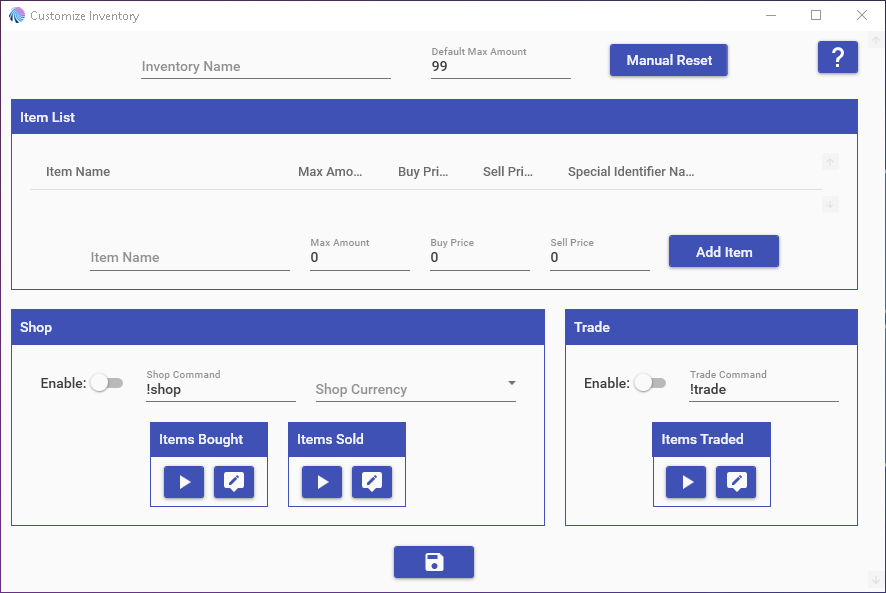Focus the Default Max Amount field
Screen dimensions: 886x593
click(500, 67)
